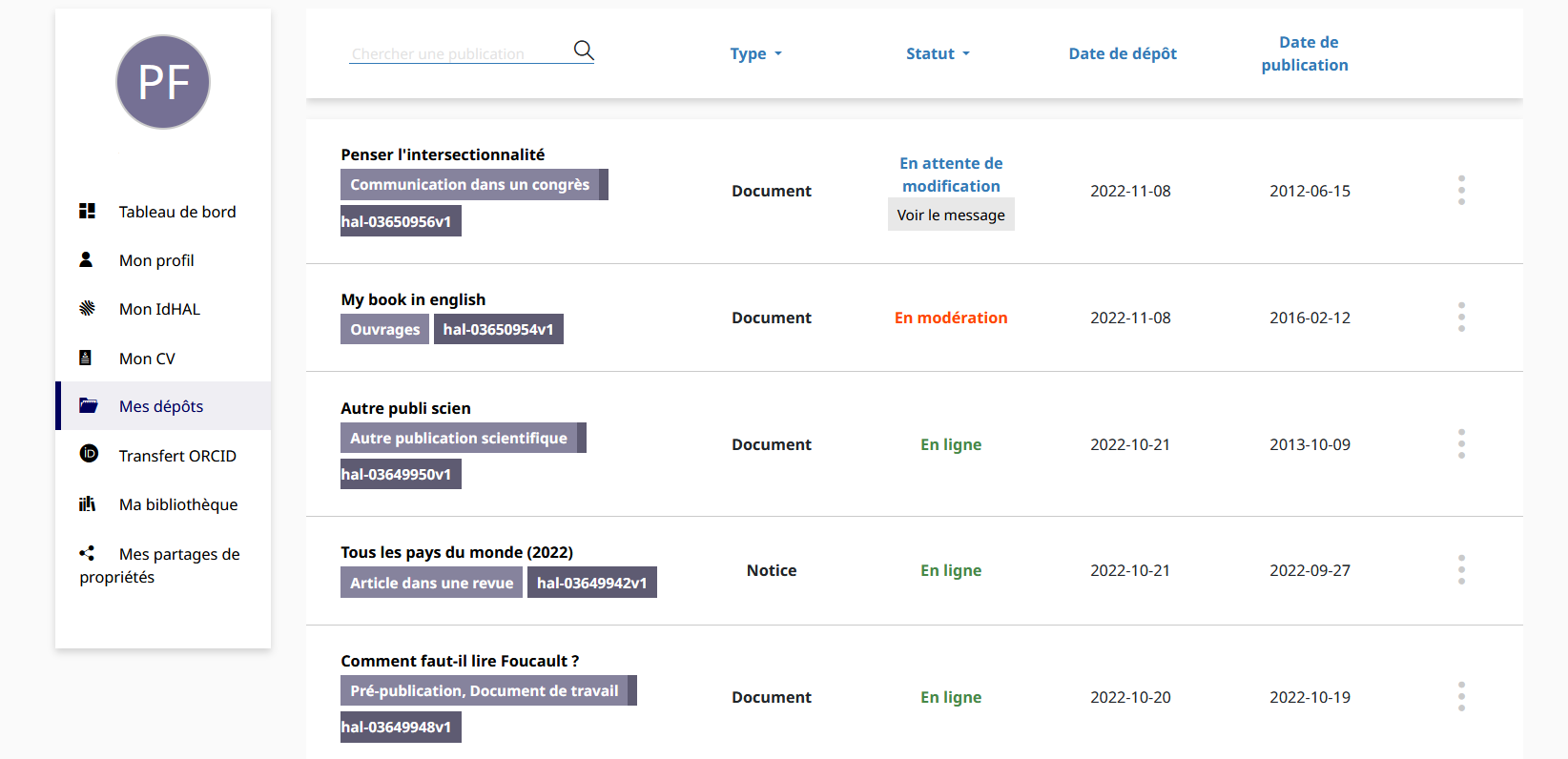Open Comment faut-il lire Foucault ?
Image resolution: width=1568 pixels, height=759 pixels.
point(460,661)
